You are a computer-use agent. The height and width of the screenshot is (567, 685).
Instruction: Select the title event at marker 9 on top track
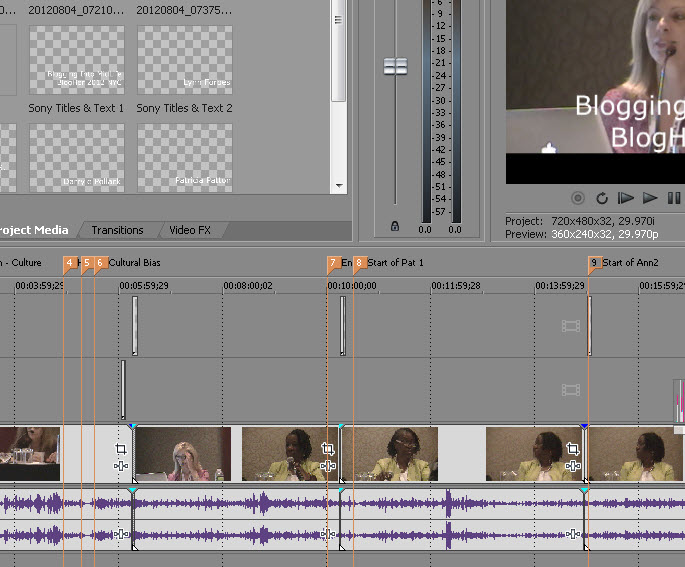point(590,326)
